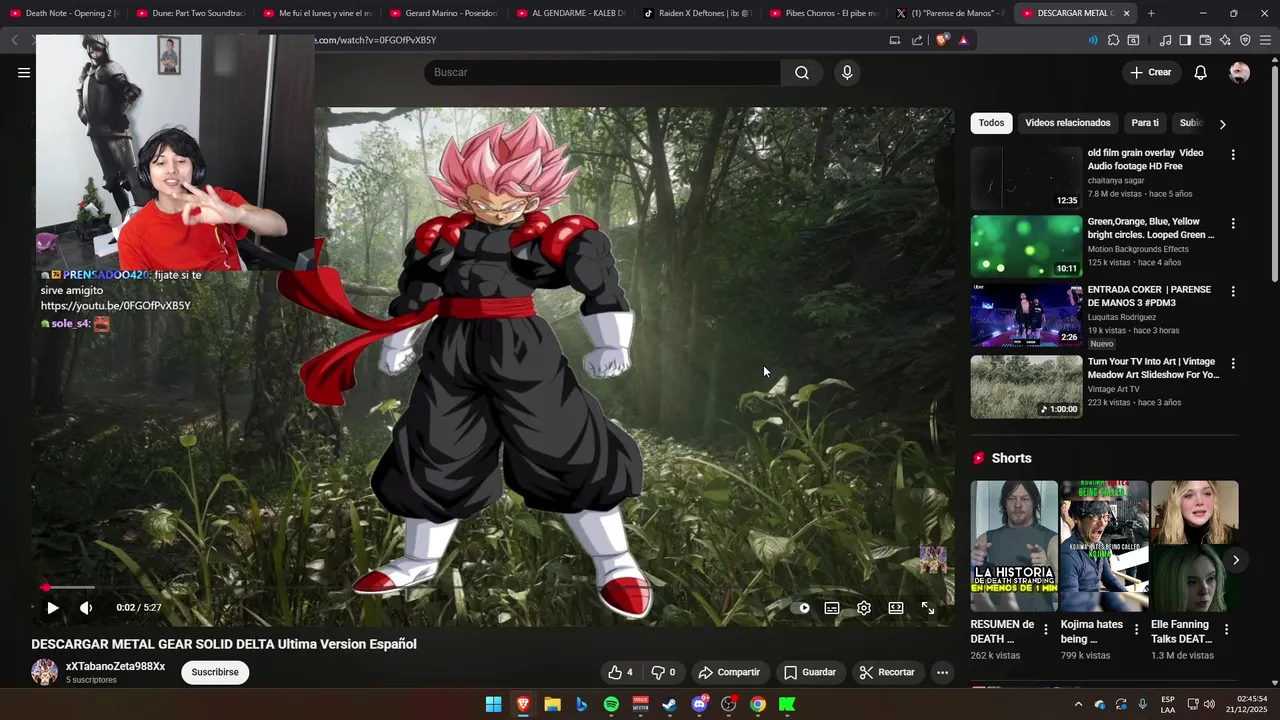The height and width of the screenshot is (720, 1280).
Task: Mute the video volume
Action: pyautogui.click(x=86, y=607)
